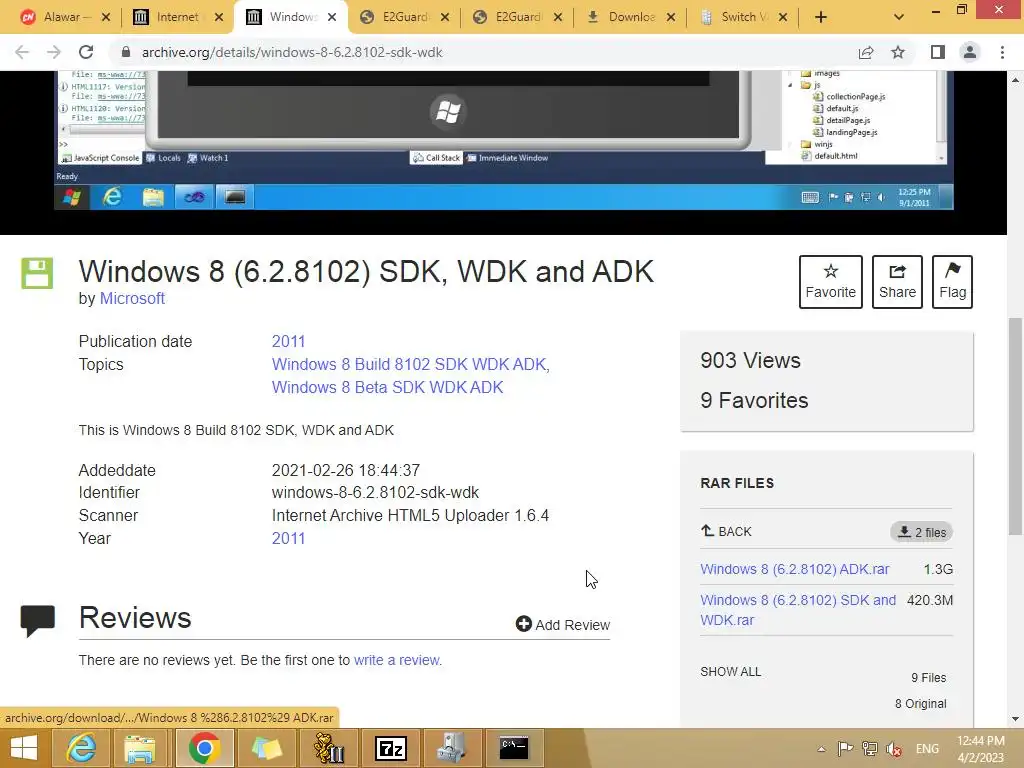The width and height of the screenshot is (1024, 768).
Task: Close the Alawar tab
Action: coord(106,18)
